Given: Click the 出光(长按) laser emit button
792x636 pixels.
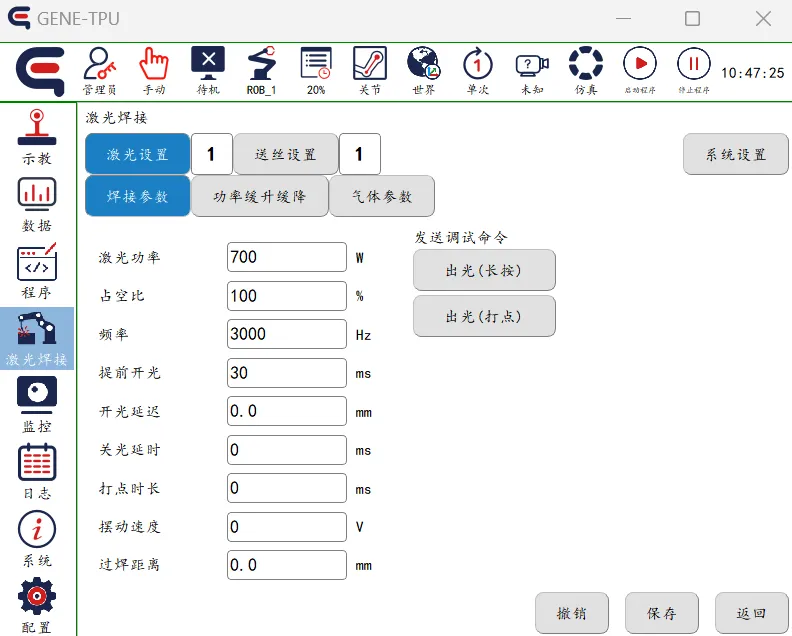Looking at the screenshot, I should pos(484,270).
